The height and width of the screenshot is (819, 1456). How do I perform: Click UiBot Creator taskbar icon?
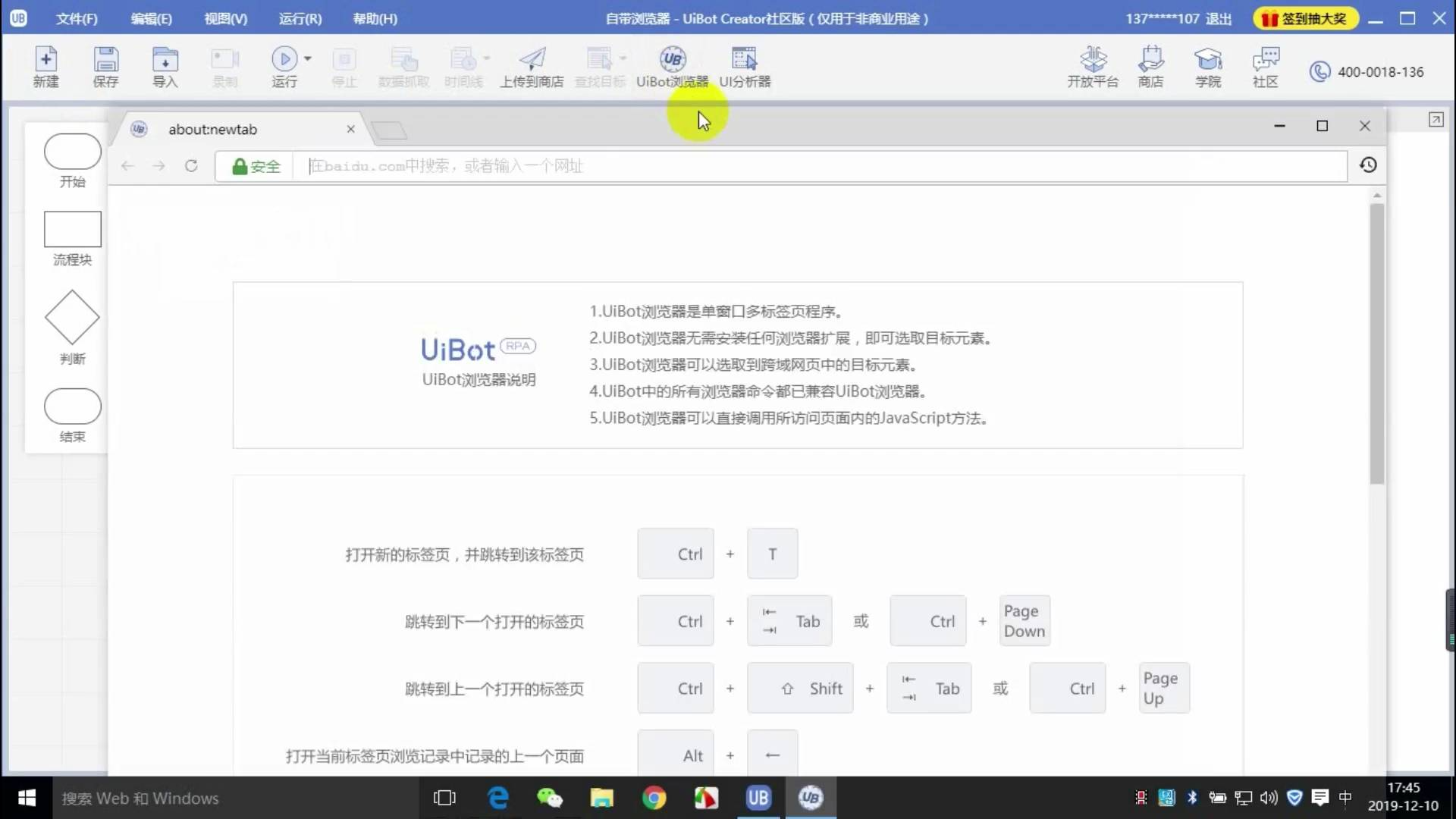coord(758,798)
